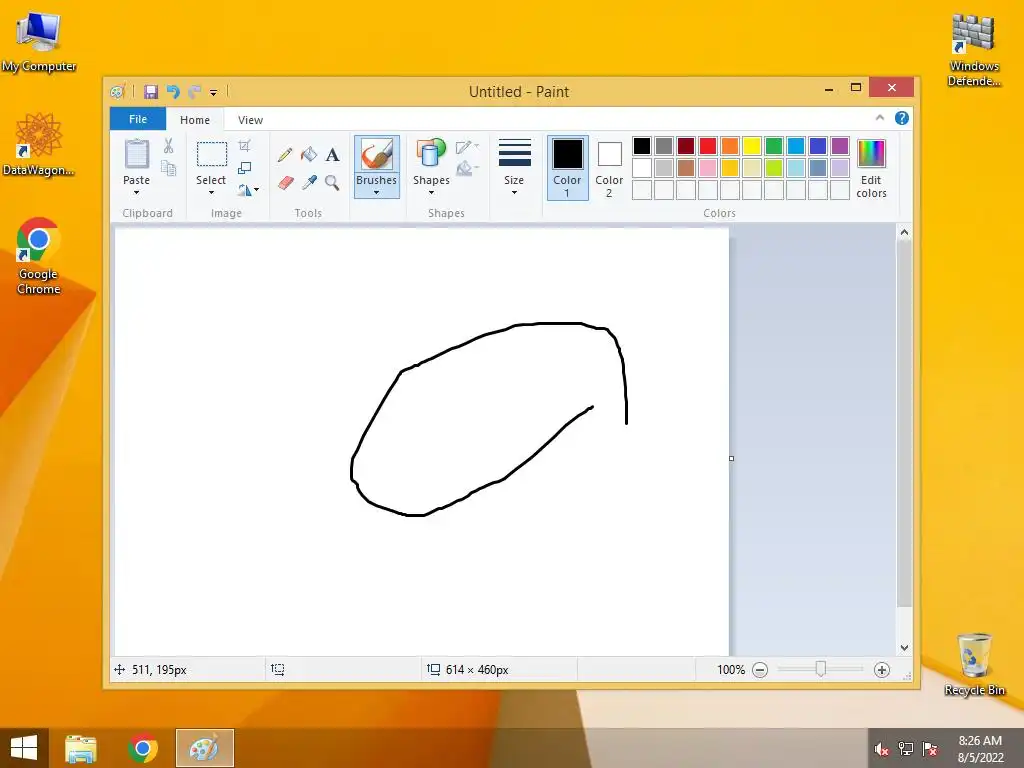This screenshot has height=768, width=1024.
Task: Switch to the View tab
Action: tap(250, 120)
